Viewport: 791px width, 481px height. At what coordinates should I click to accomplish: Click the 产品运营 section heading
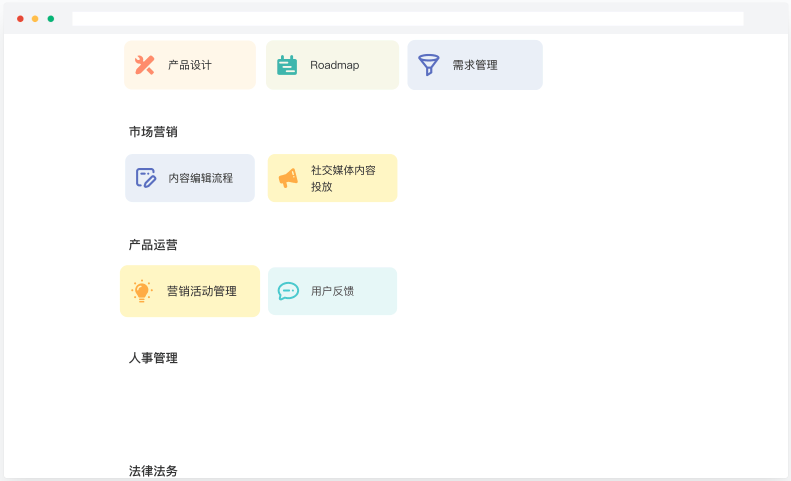point(153,245)
